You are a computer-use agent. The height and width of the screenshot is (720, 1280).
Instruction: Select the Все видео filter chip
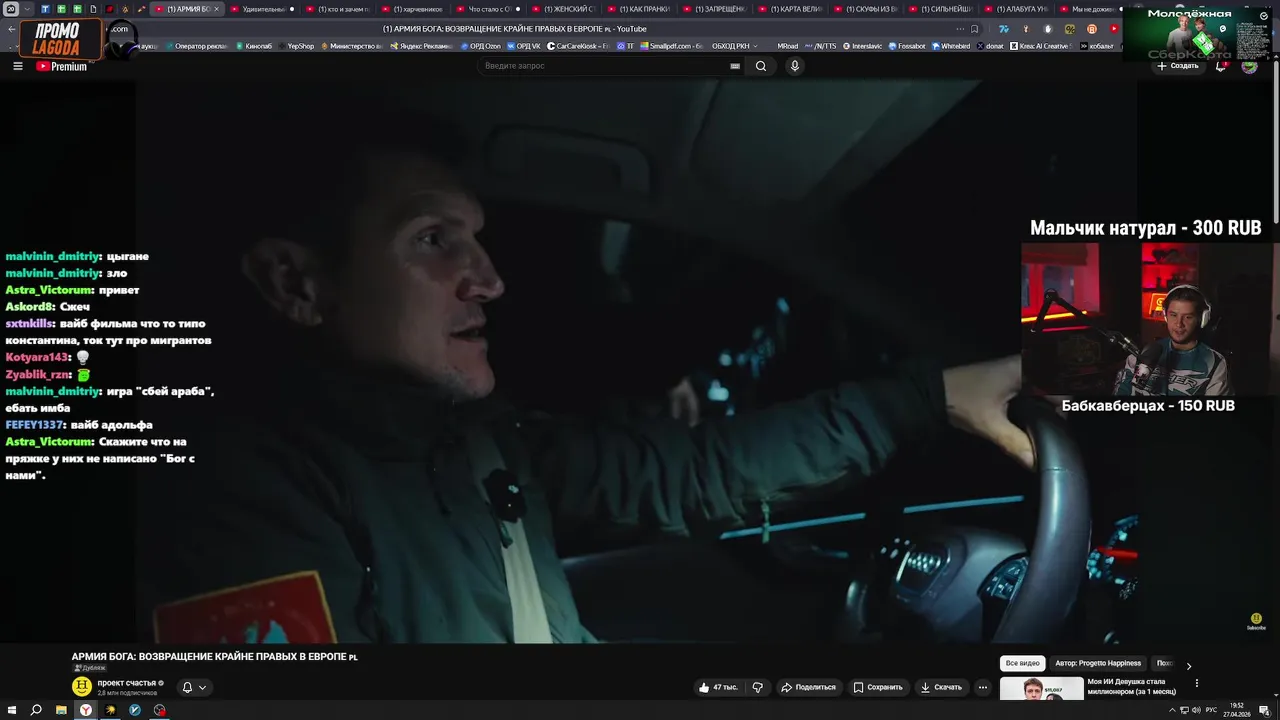coord(1023,663)
